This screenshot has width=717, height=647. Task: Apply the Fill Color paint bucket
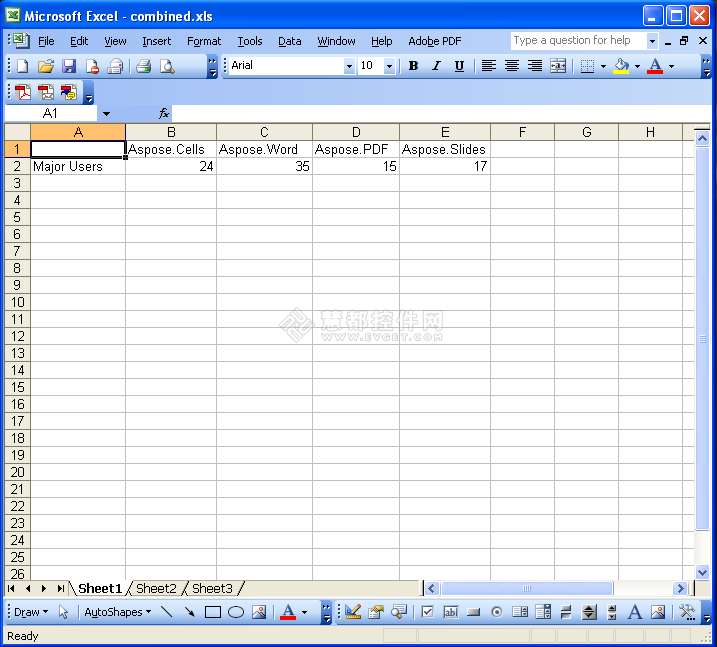click(622, 66)
